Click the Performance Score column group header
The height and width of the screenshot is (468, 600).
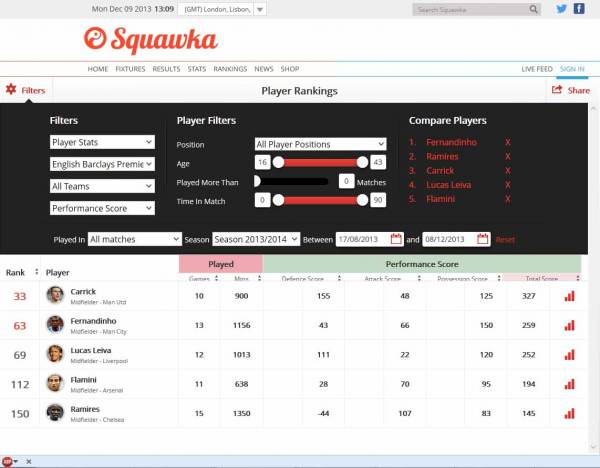[422, 264]
